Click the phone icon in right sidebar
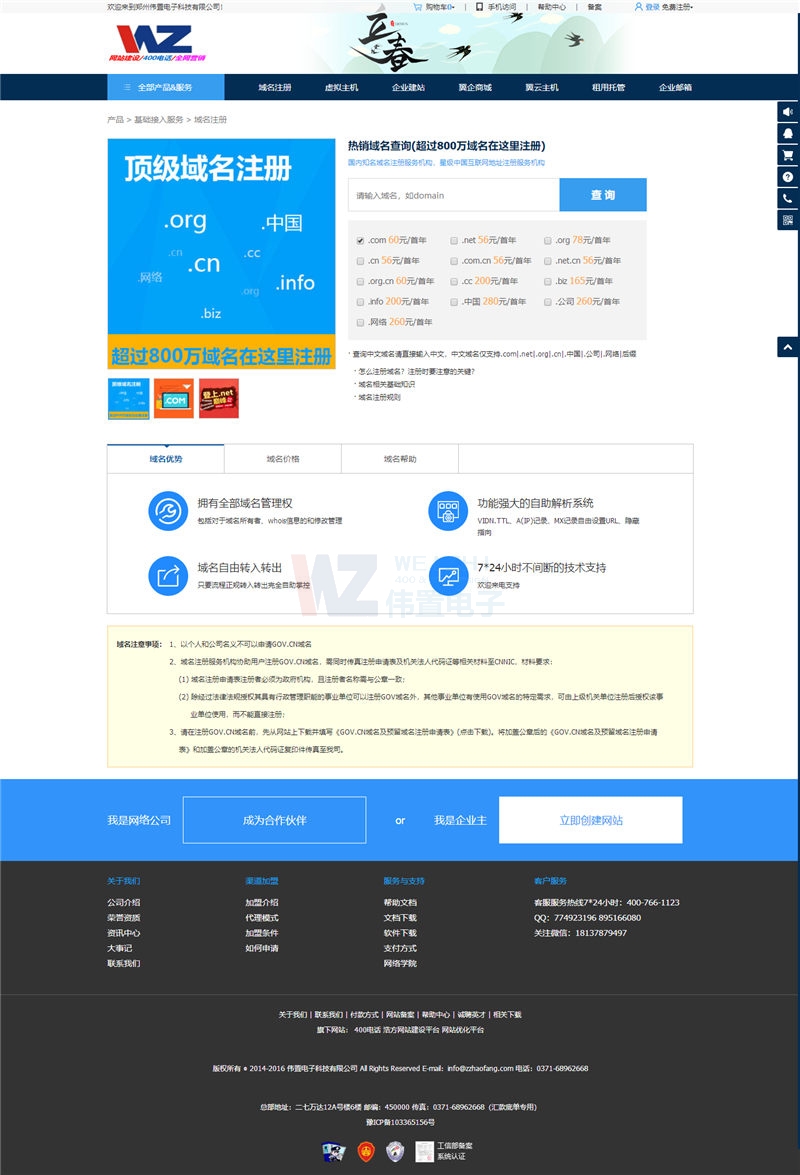Screen dimensions: 800x1175 point(788,199)
